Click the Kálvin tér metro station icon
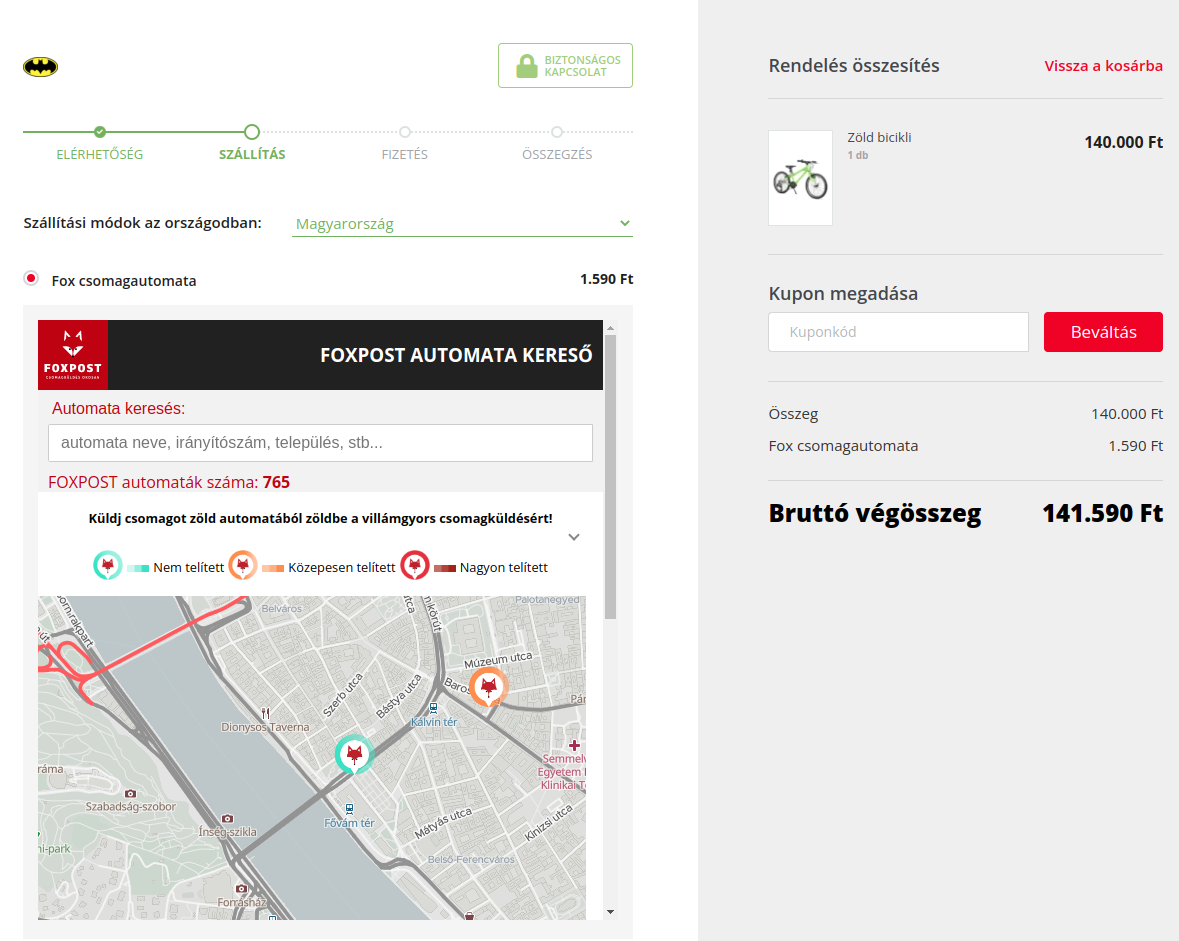 (x=433, y=708)
